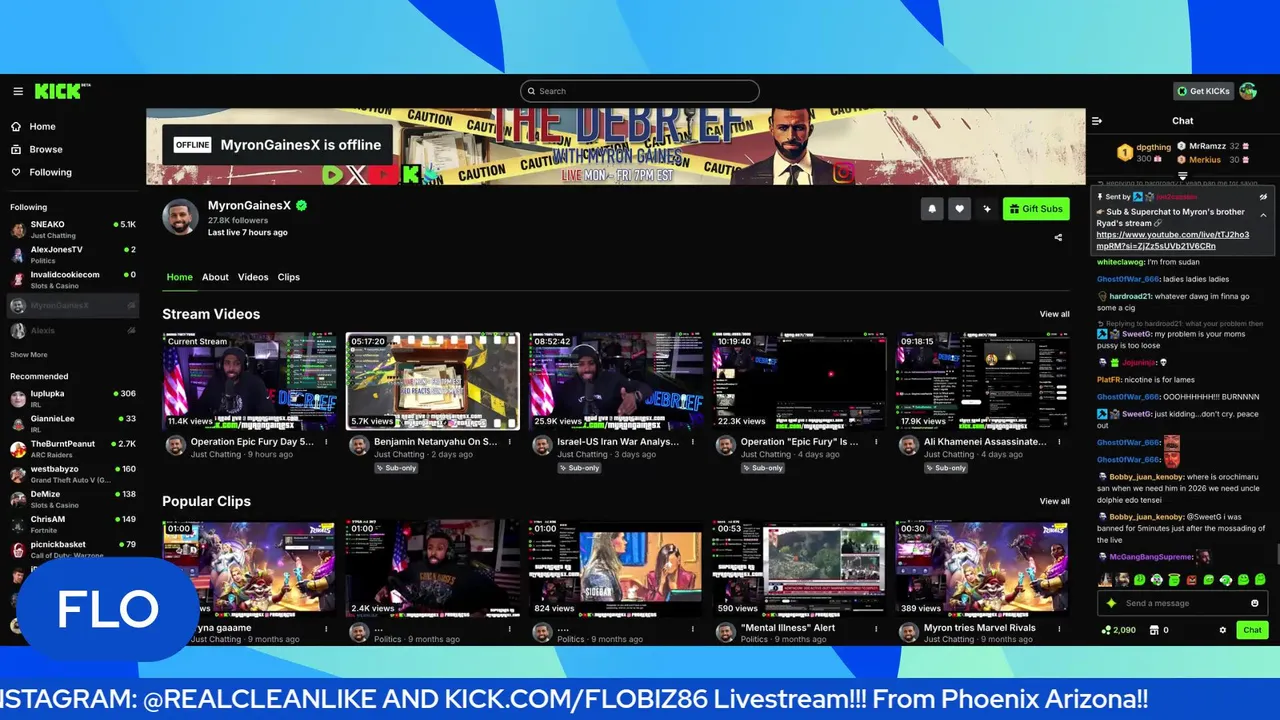Open TheBurntPeanut recommended channel
The width and height of the screenshot is (1280, 720).
pyautogui.click(x=72, y=448)
